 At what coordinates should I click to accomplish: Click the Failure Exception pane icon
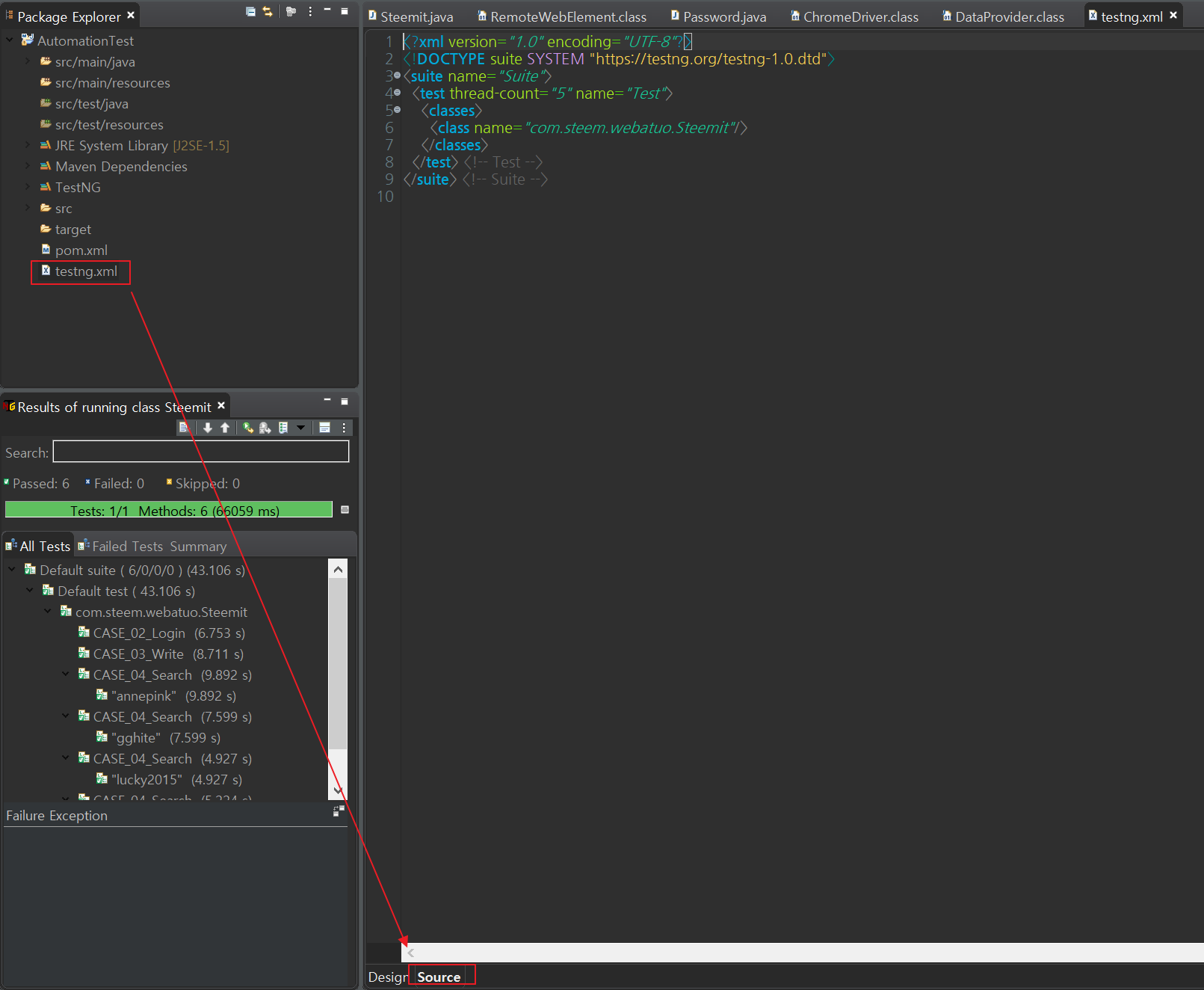(x=339, y=811)
